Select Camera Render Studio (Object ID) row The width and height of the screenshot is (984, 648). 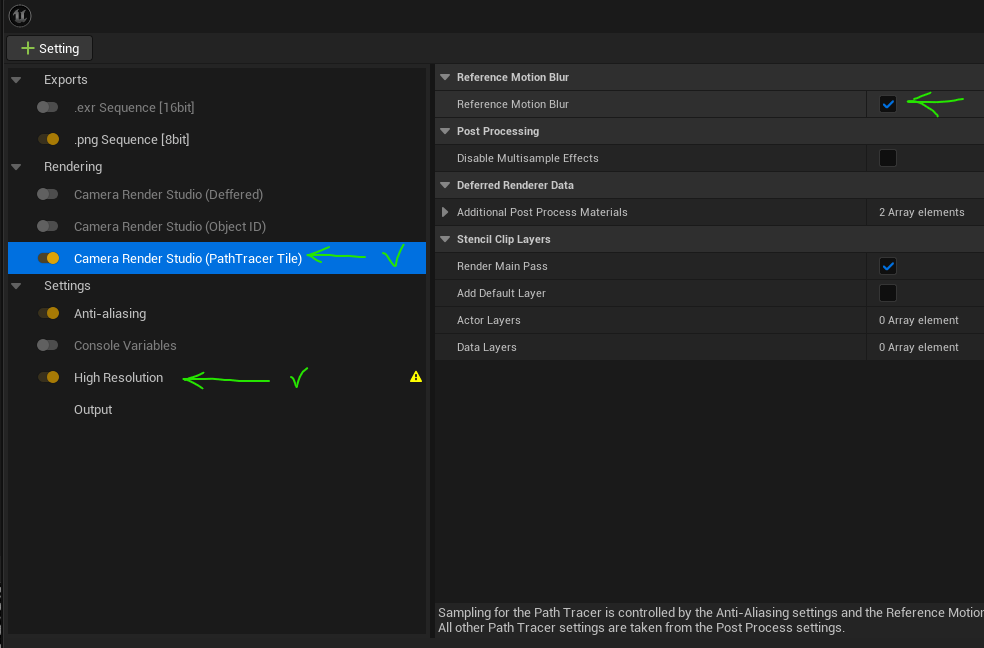(217, 226)
